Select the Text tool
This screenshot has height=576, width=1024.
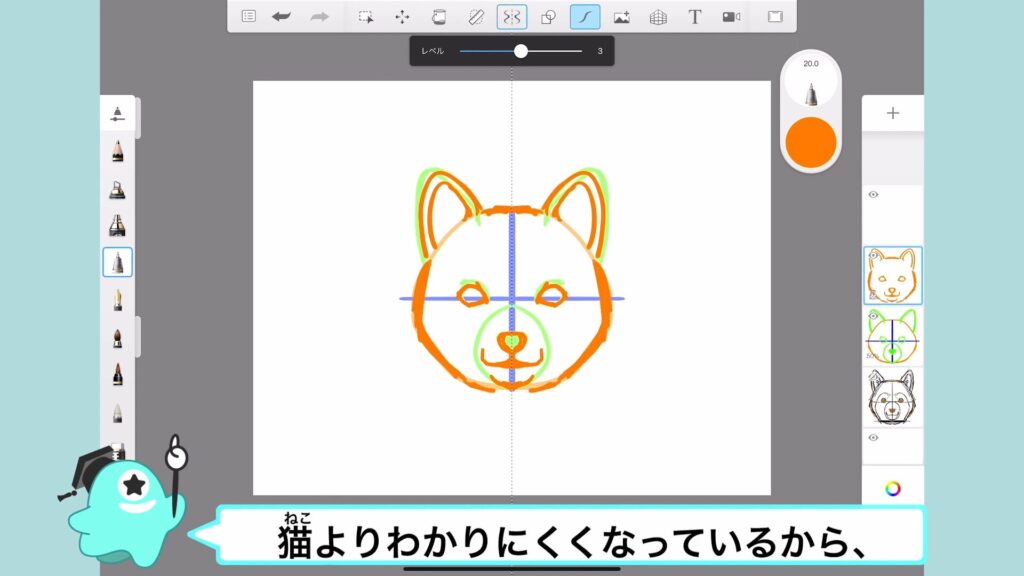coord(695,16)
